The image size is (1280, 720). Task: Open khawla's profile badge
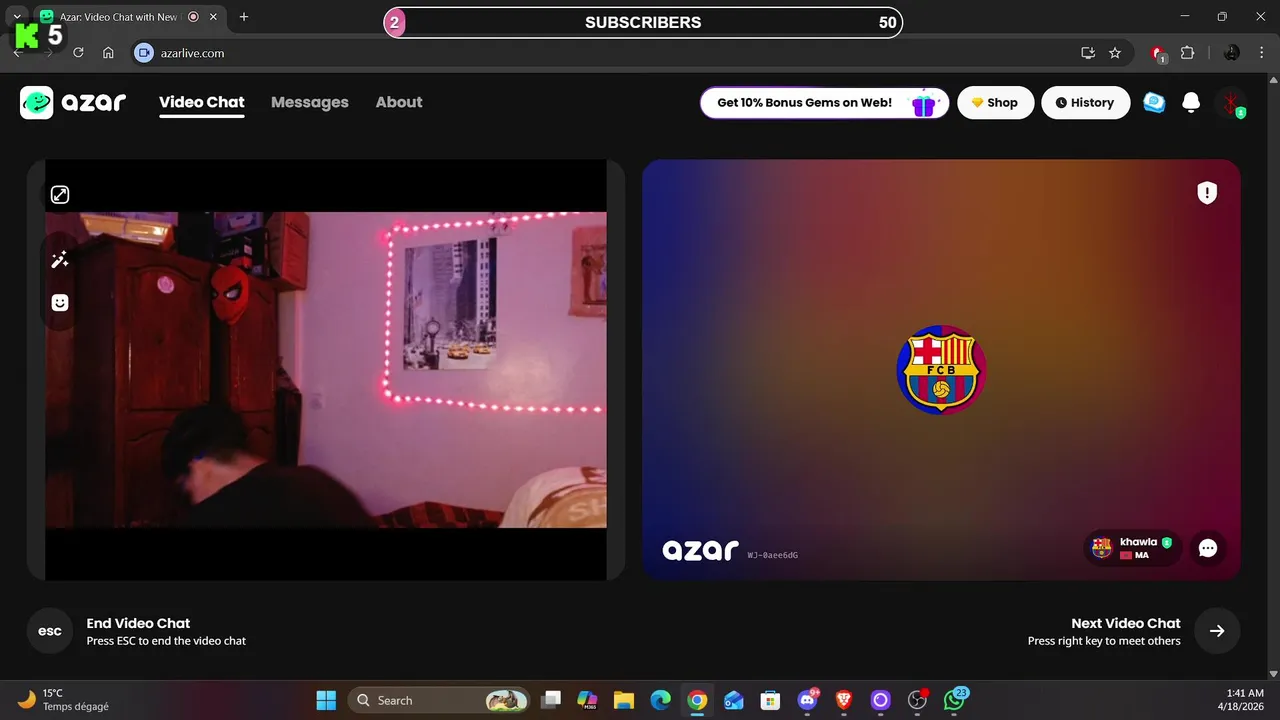[1132, 548]
